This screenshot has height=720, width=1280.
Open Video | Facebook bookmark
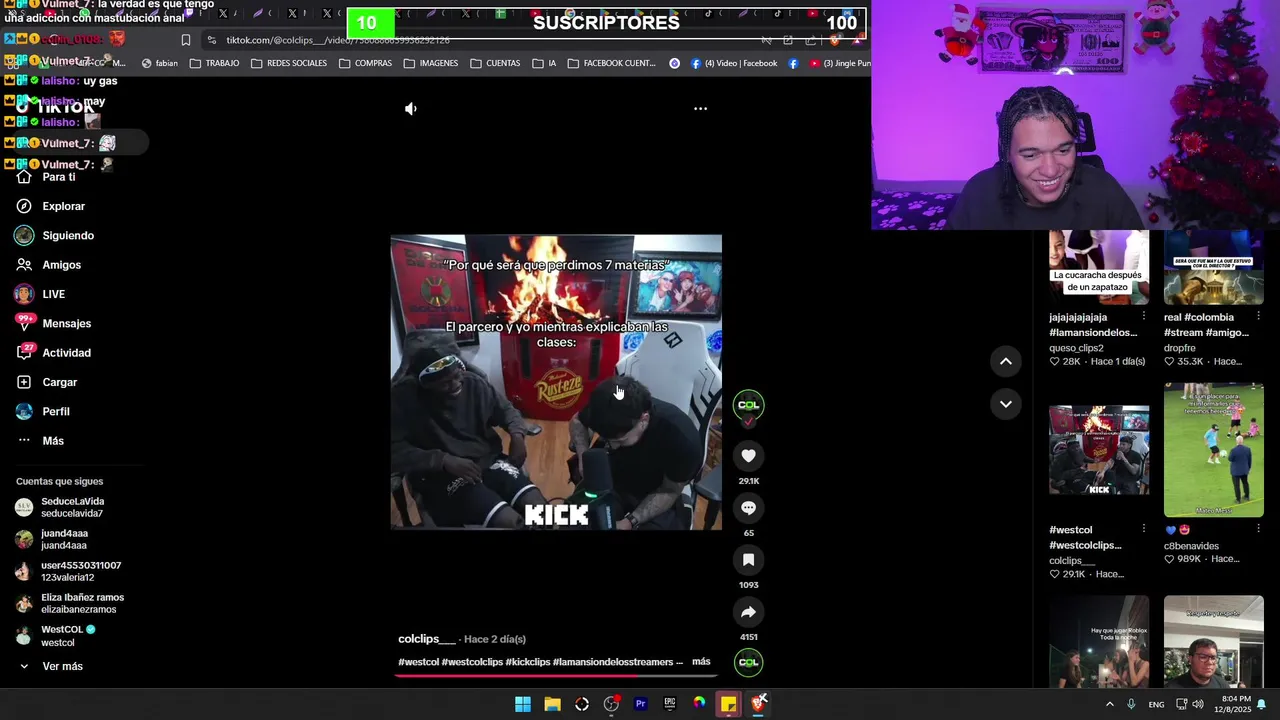(x=733, y=63)
